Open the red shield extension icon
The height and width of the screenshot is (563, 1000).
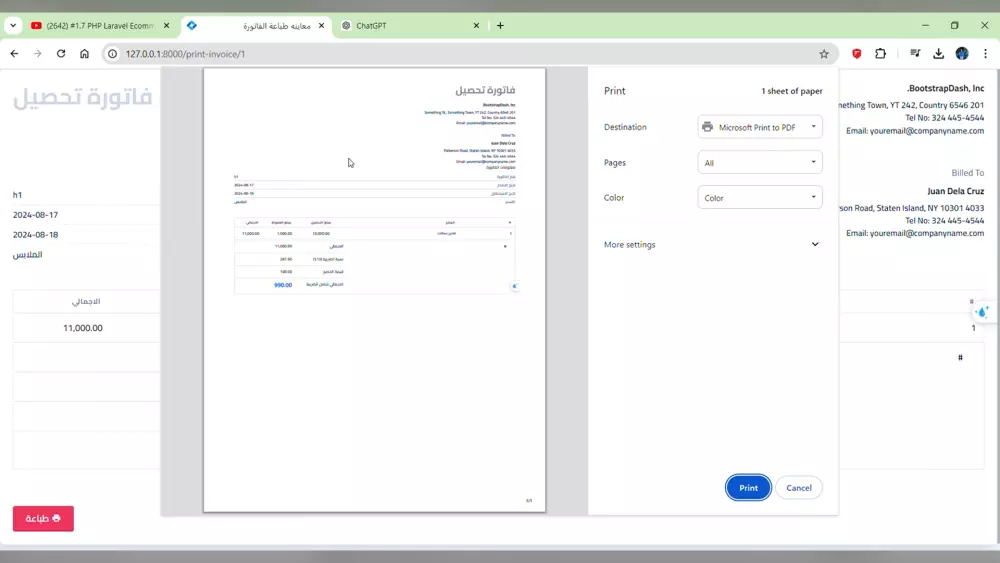(x=857, y=54)
